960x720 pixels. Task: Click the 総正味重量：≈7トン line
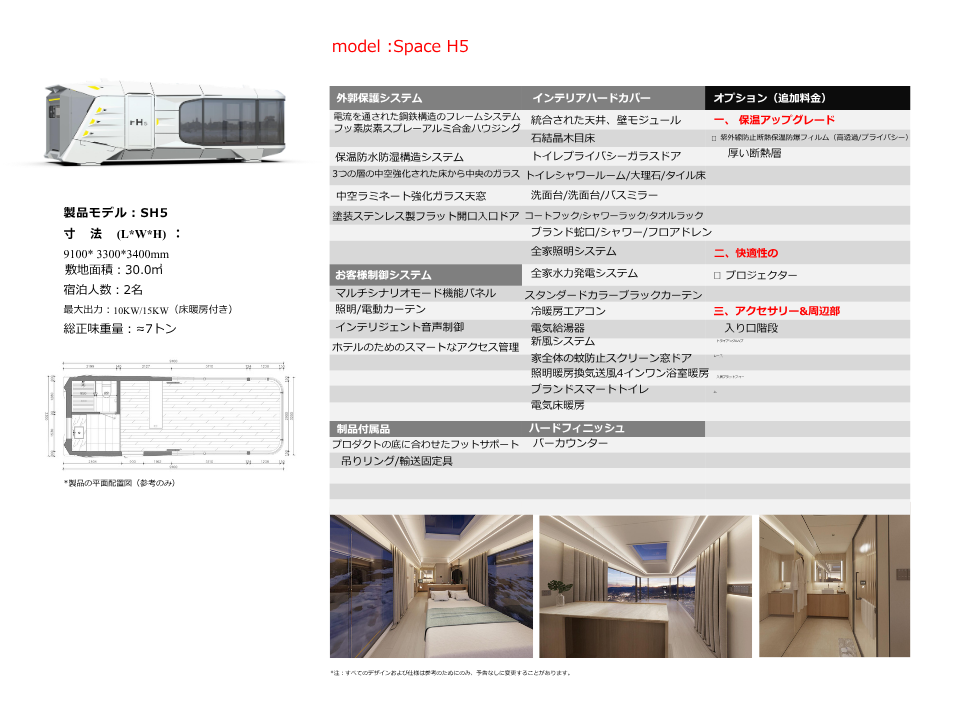pos(120,329)
